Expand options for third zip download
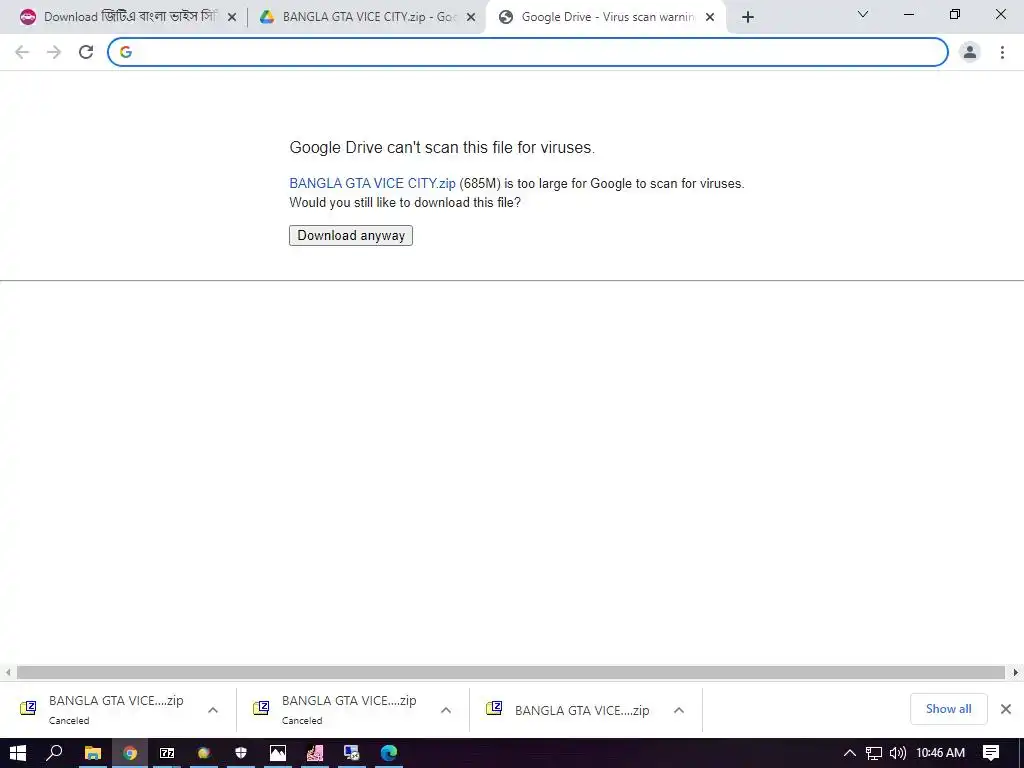 click(679, 710)
